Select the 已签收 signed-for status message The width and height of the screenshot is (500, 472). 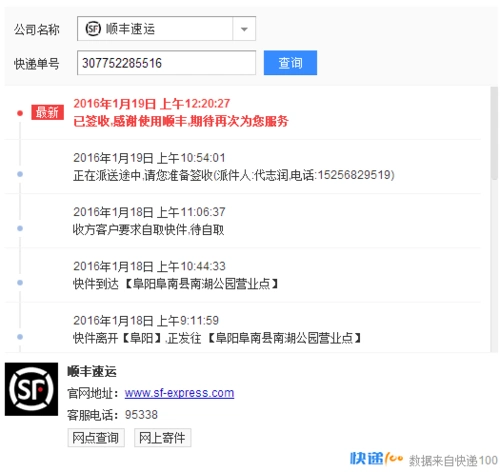(x=181, y=121)
